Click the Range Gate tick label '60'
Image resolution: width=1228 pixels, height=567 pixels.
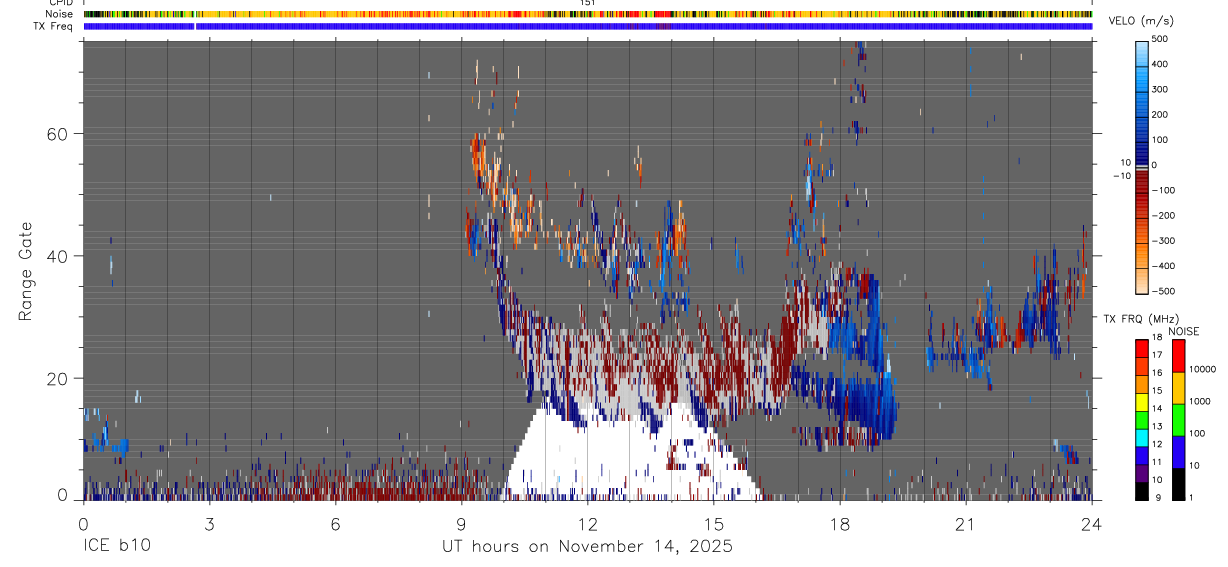[x=59, y=133]
